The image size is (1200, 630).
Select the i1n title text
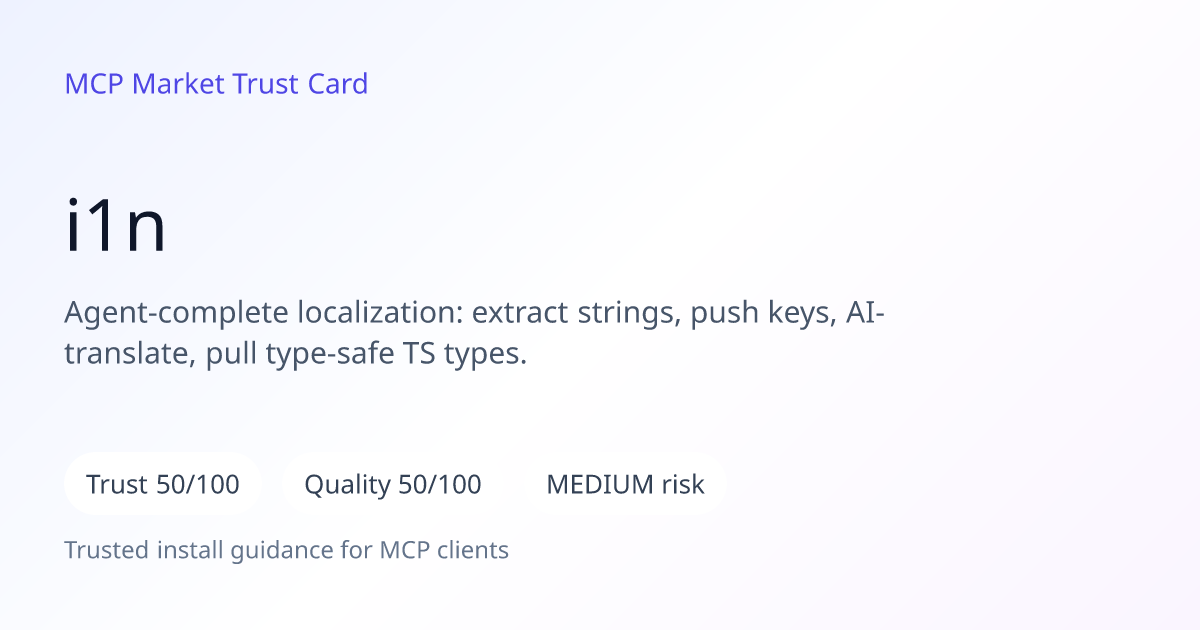115,228
